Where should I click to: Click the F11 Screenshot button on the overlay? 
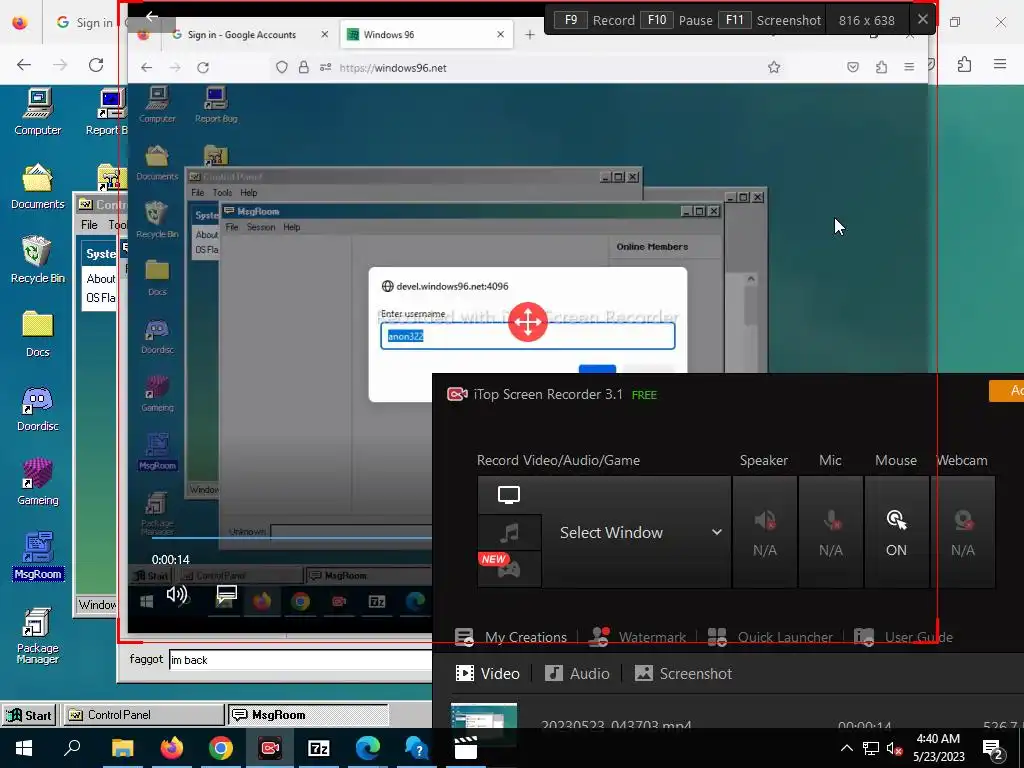pyautogui.click(x=770, y=20)
